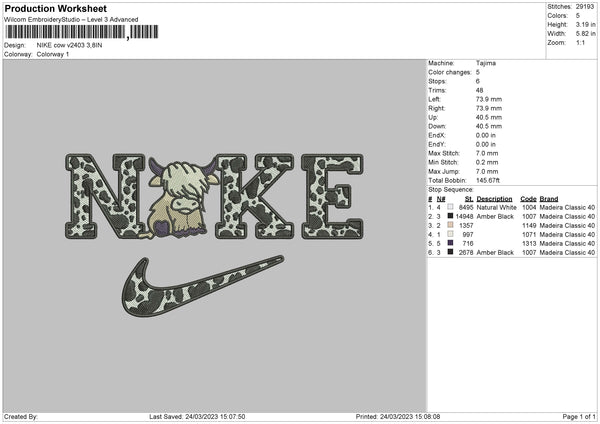600x424 pixels.
Task: Click the 'Description' column header
Action: 494,199
